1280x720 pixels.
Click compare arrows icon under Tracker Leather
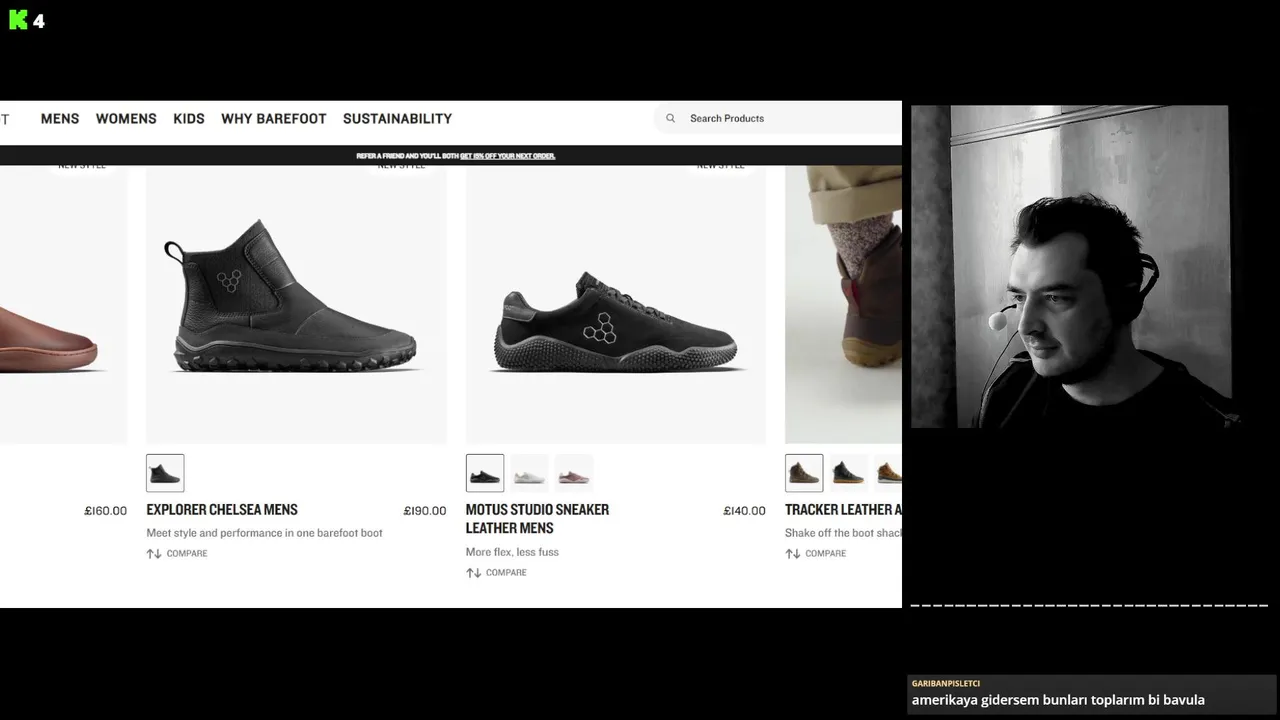tap(792, 553)
